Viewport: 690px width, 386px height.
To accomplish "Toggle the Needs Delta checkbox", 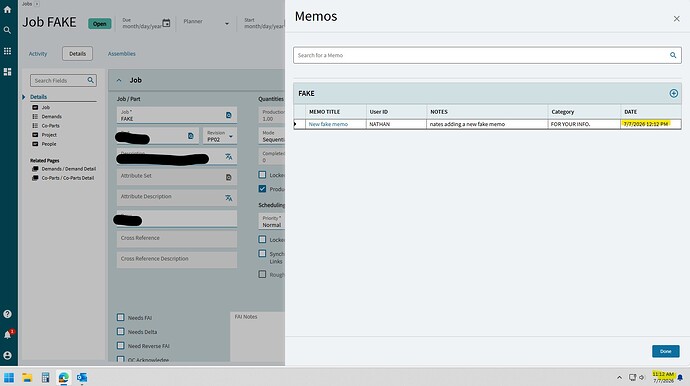I will [121, 331].
